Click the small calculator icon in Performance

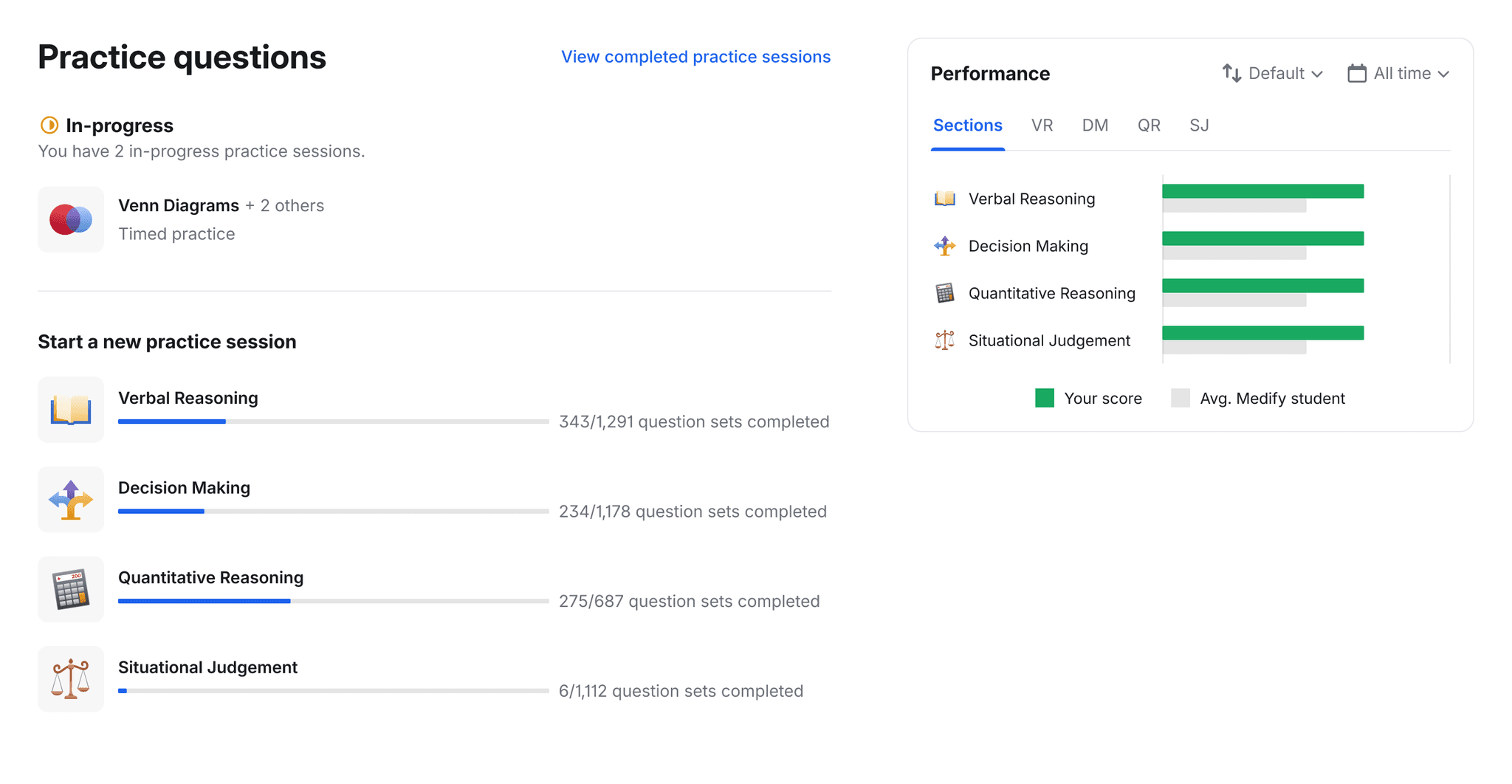(944, 293)
